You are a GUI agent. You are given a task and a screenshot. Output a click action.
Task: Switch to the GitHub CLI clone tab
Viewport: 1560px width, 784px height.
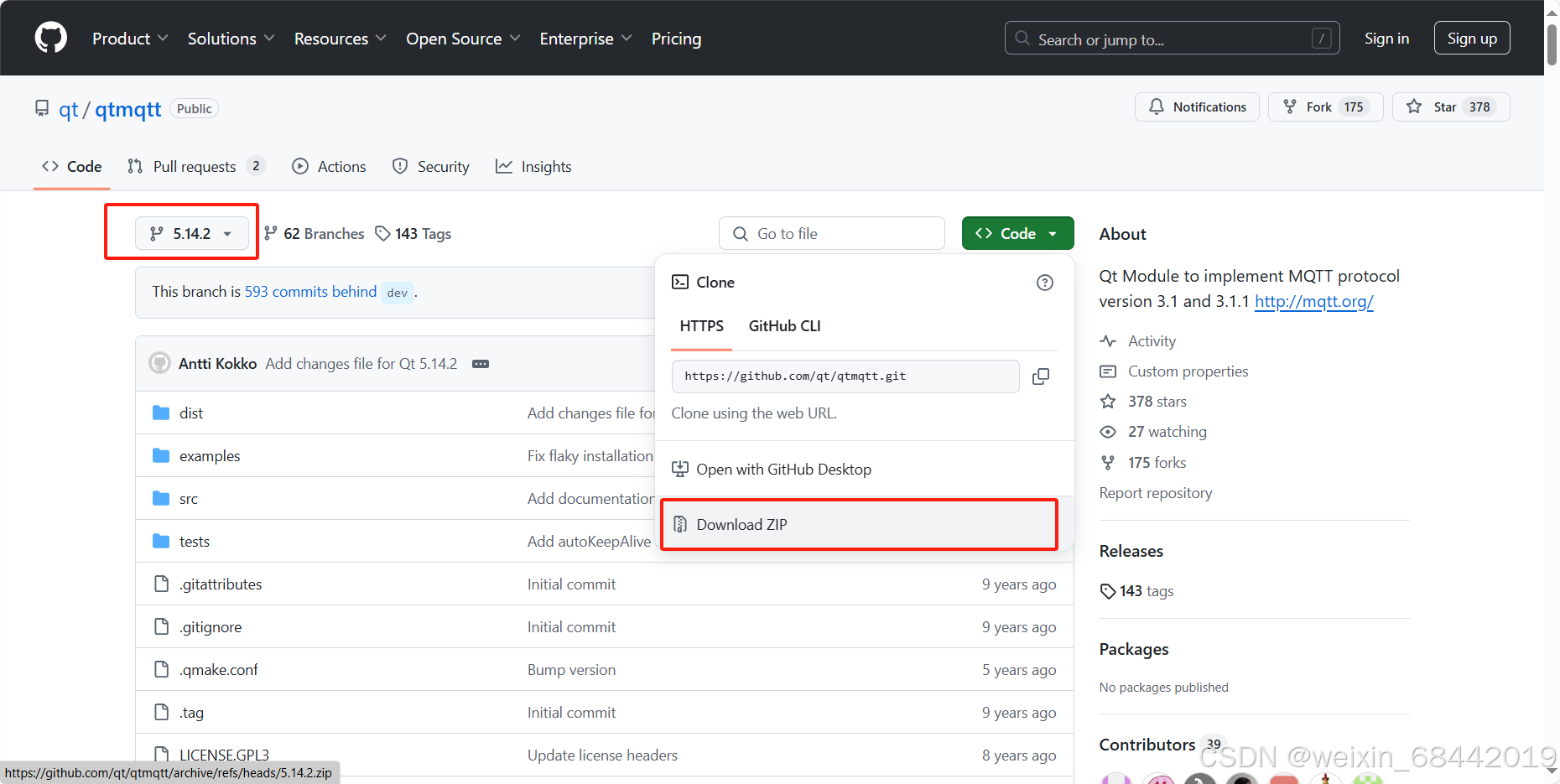coord(785,326)
